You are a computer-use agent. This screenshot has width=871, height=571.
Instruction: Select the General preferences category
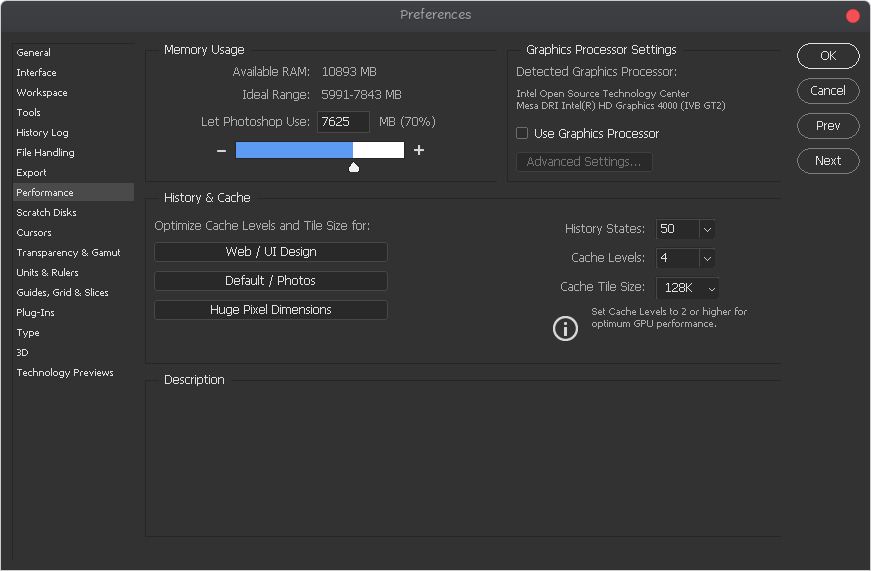[73, 52]
